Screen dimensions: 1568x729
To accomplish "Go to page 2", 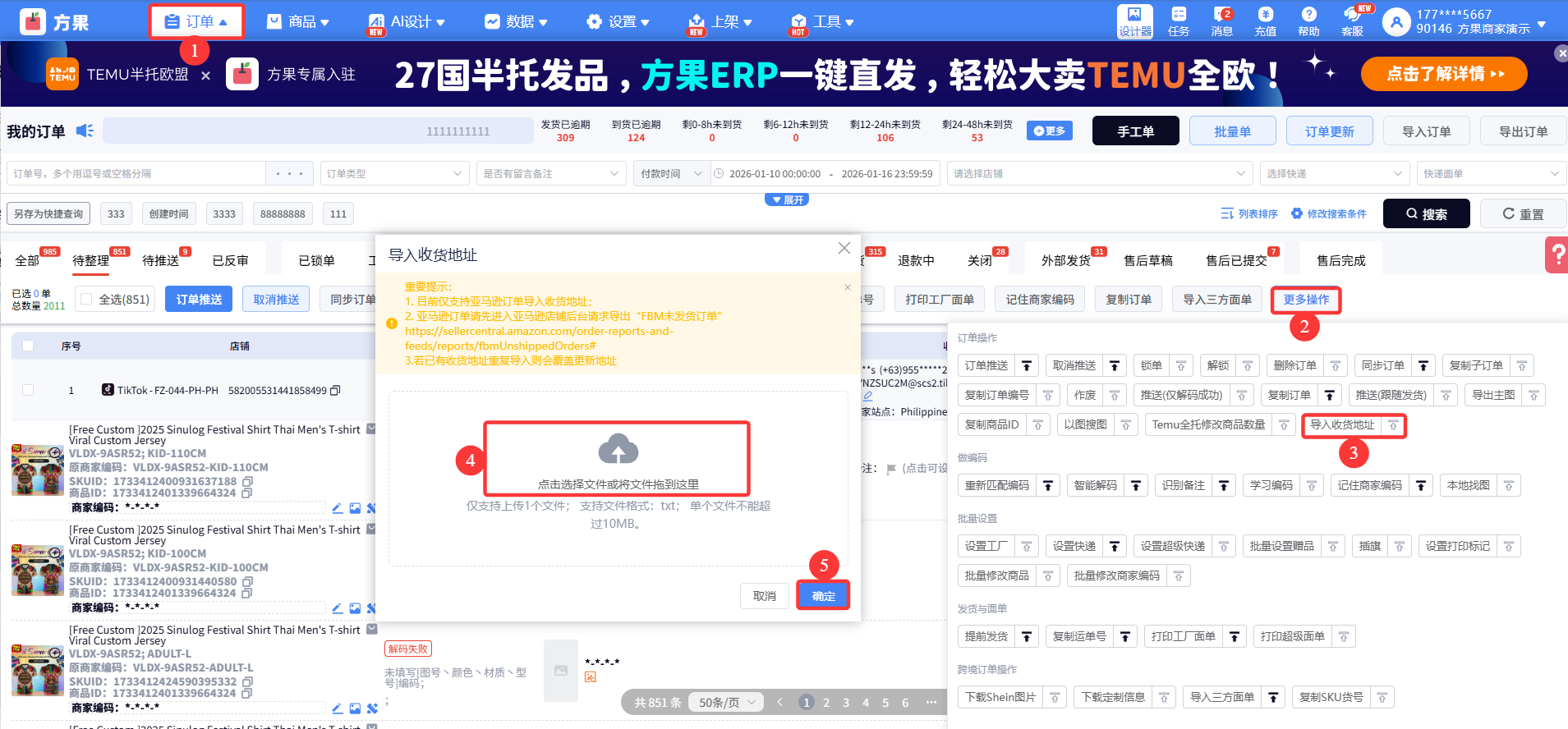I will pos(826,703).
